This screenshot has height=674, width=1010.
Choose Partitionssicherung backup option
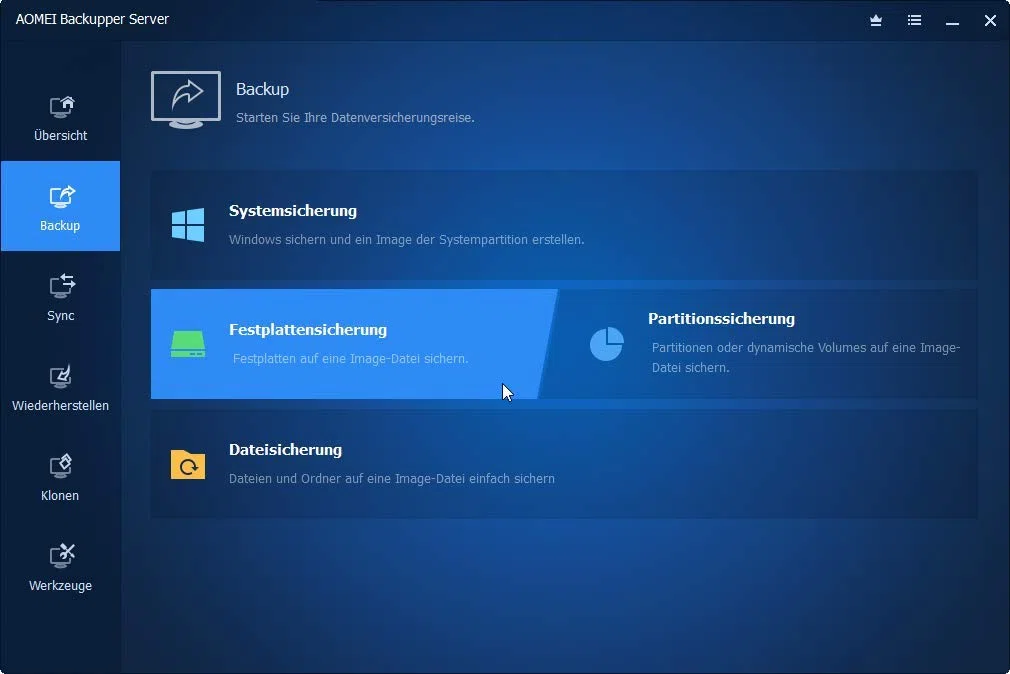pos(760,344)
